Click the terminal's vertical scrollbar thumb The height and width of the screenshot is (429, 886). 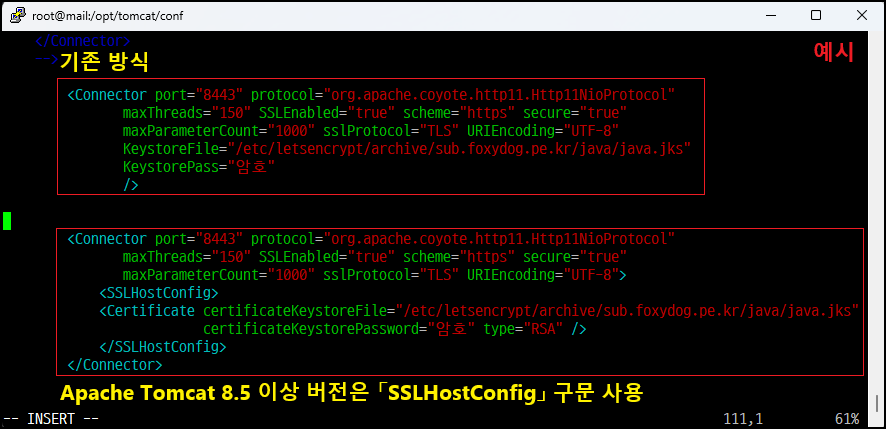coord(878,404)
